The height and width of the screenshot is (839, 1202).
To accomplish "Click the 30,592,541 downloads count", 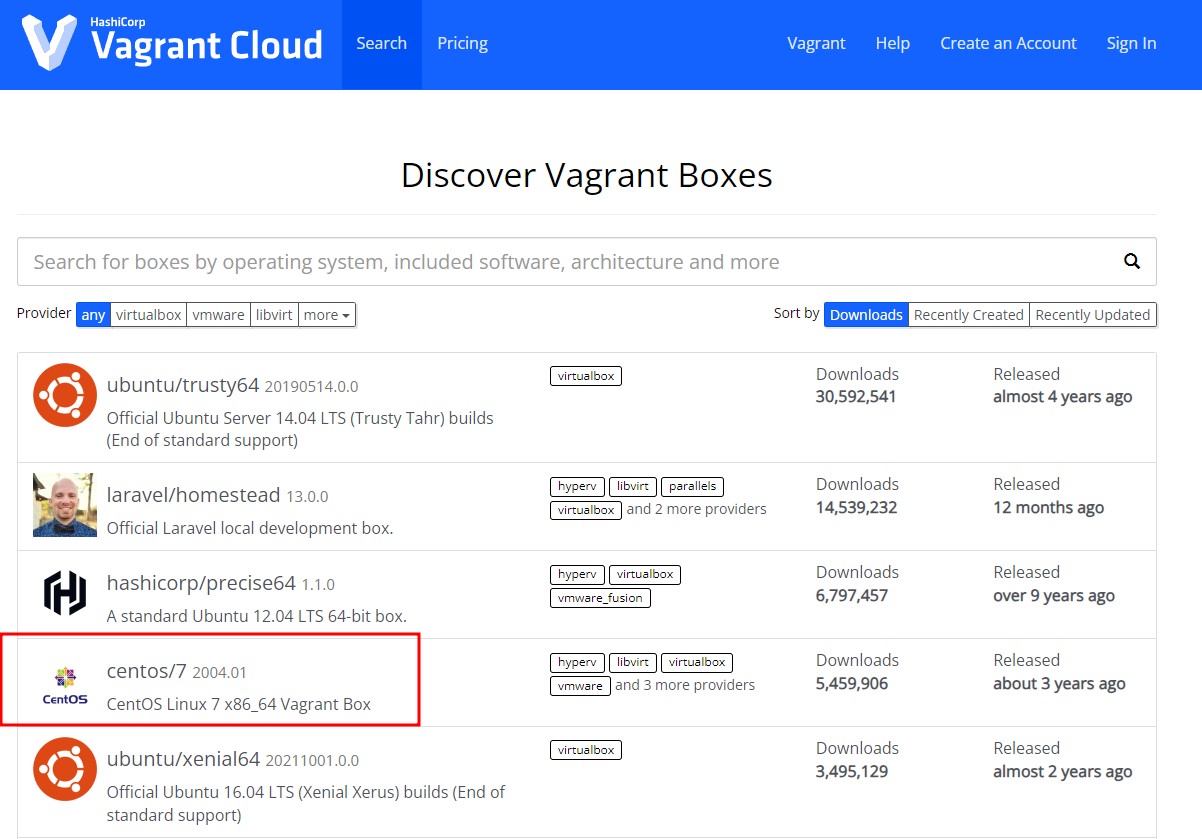I will coord(856,396).
